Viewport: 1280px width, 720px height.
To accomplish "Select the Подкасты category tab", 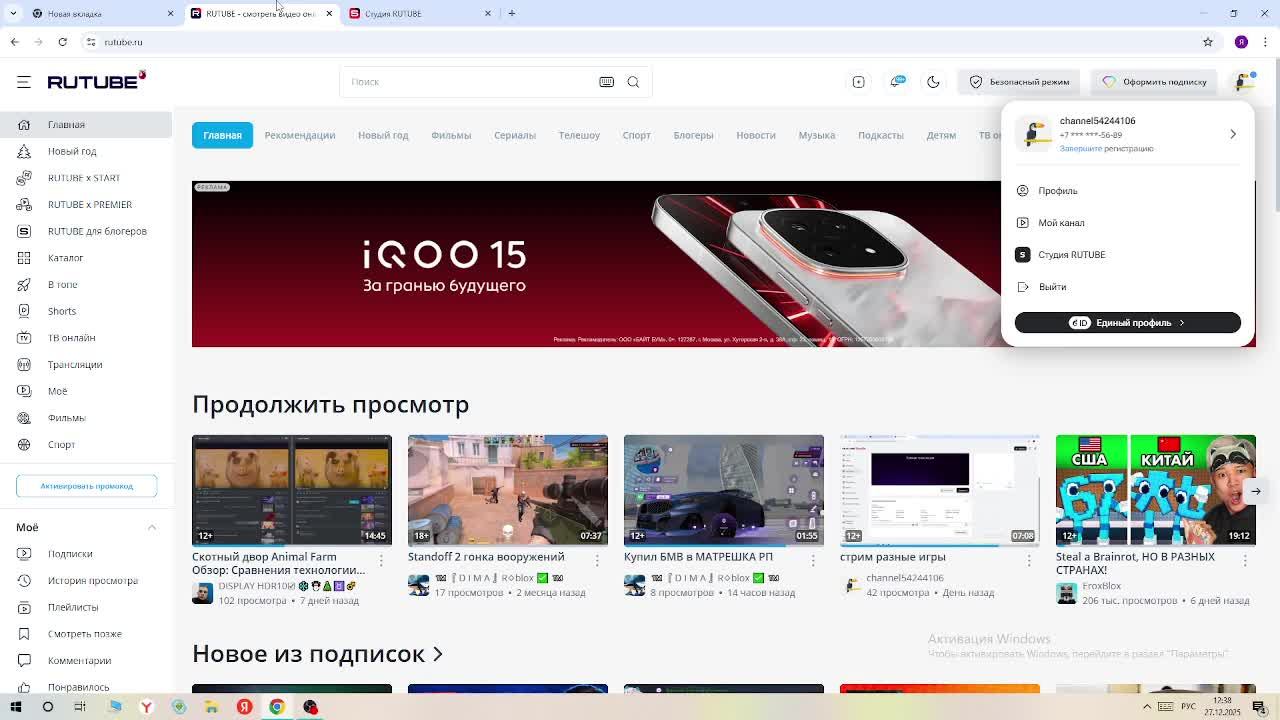I will [881, 135].
